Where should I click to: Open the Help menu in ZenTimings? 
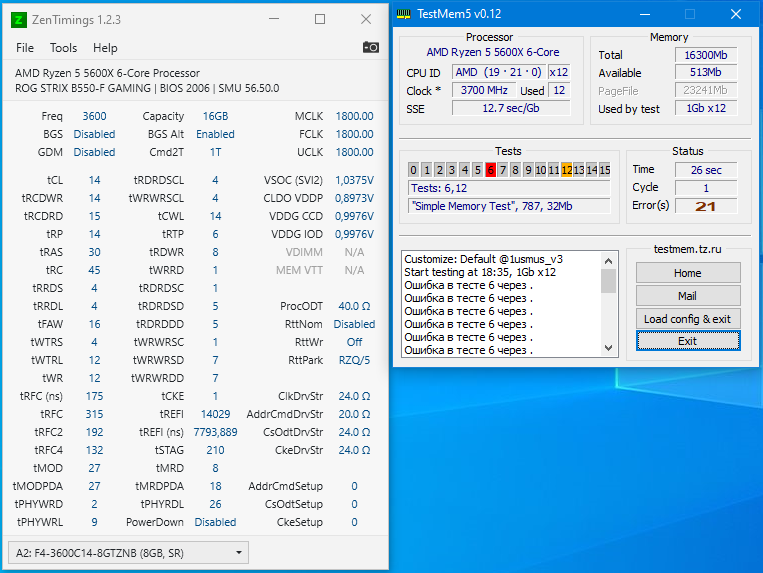tap(105, 48)
